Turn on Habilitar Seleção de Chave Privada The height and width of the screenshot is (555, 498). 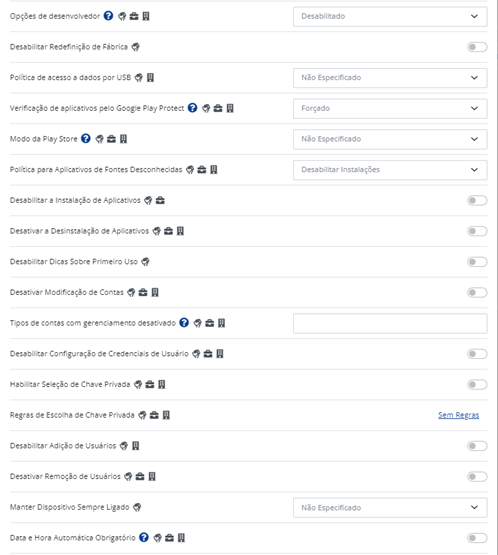[x=477, y=384]
